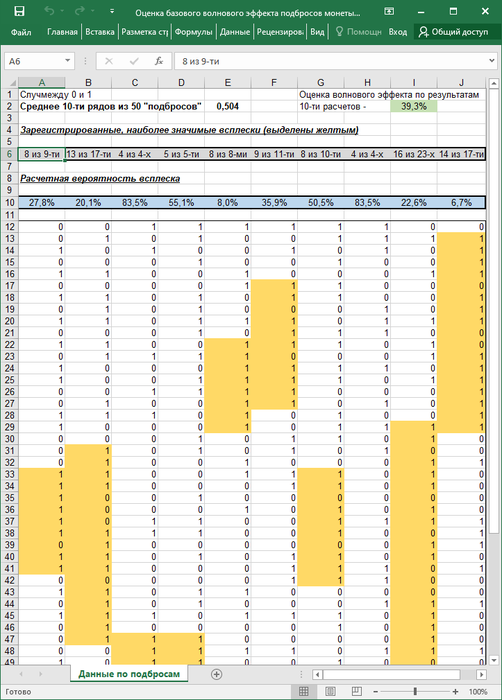Click next sheet navigation arrow

(40, 674)
